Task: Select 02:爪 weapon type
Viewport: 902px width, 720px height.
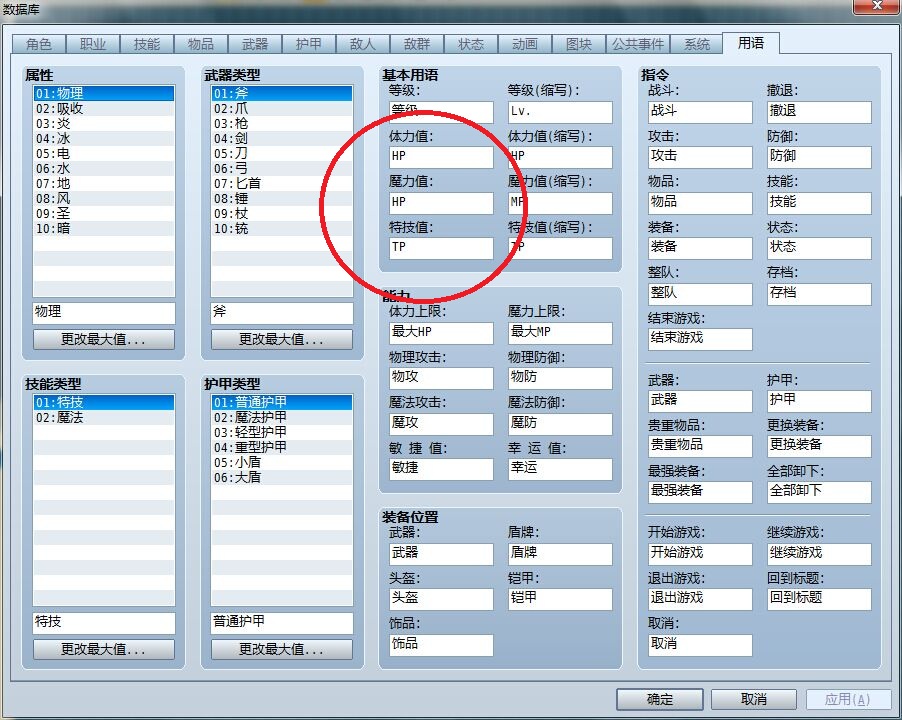Action: pyautogui.click(x=282, y=109)
